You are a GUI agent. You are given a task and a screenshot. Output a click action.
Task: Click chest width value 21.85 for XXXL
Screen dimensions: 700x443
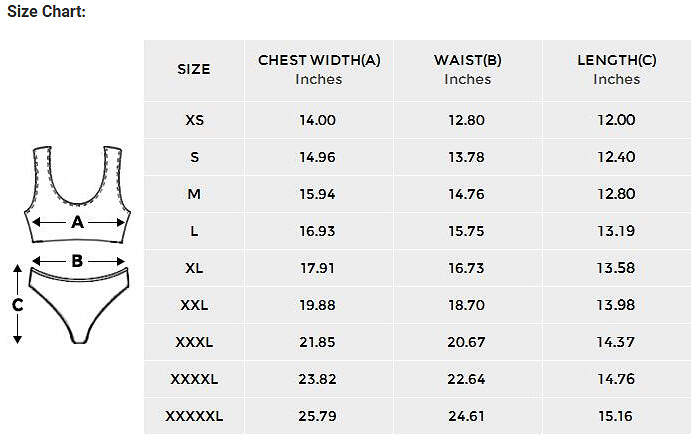click(317, 342)
